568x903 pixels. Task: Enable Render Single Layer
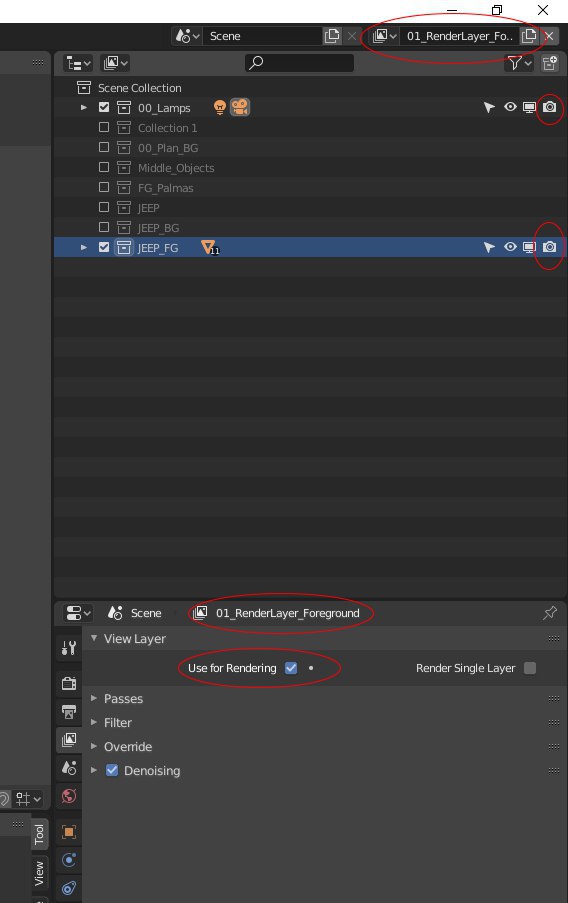(530, 668)
